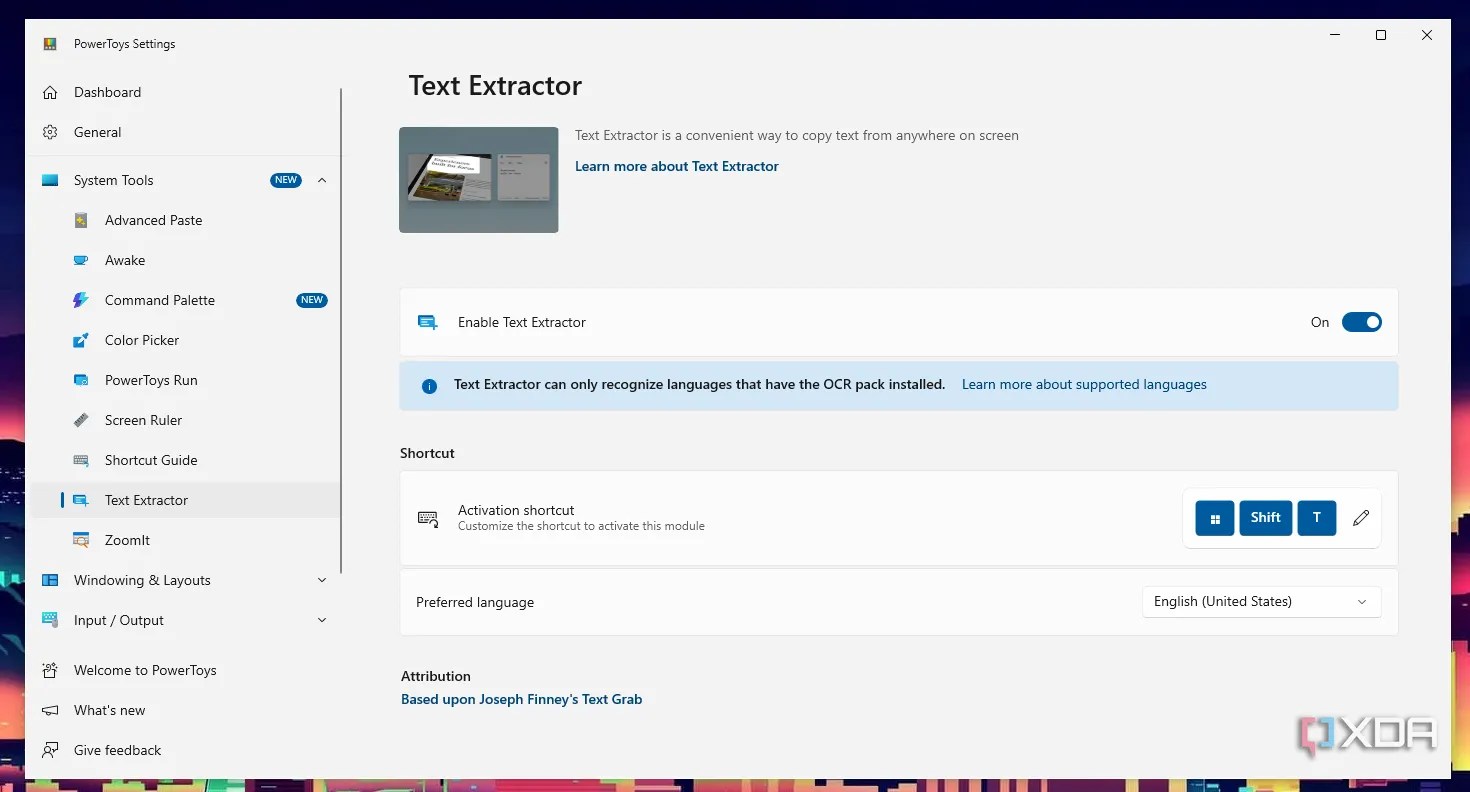Open Learn more about Text Extractor link

point(677,166)
